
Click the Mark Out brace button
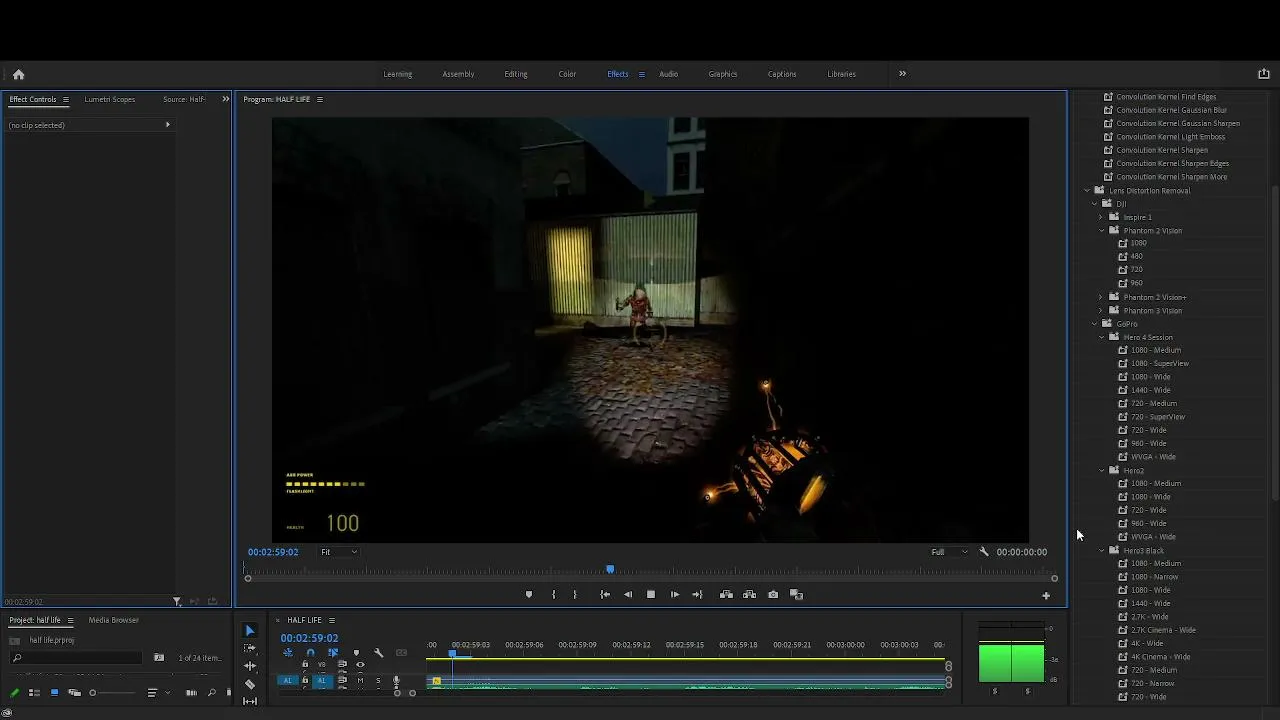click(x=574, y=595)
